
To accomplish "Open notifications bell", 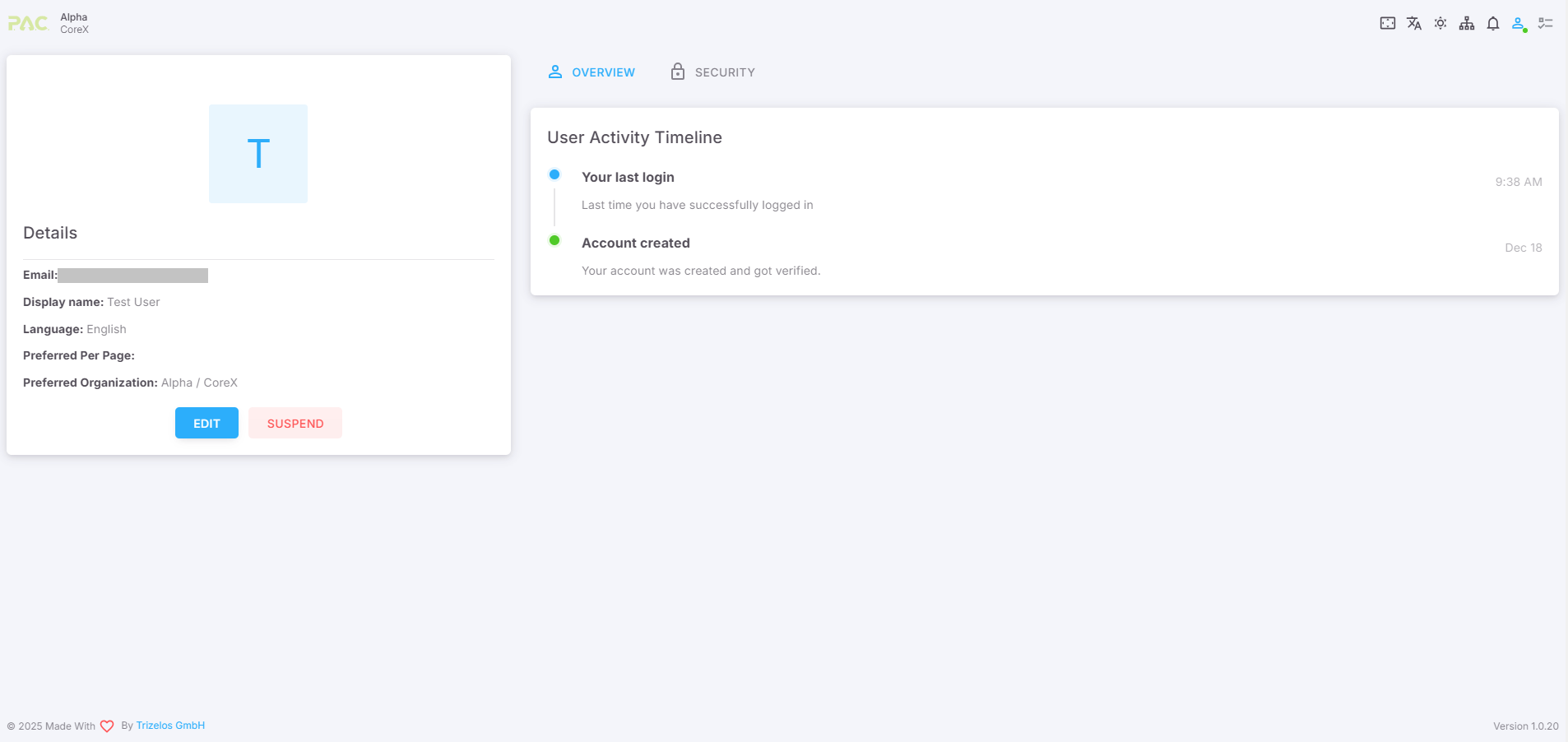I will 1492,23.
